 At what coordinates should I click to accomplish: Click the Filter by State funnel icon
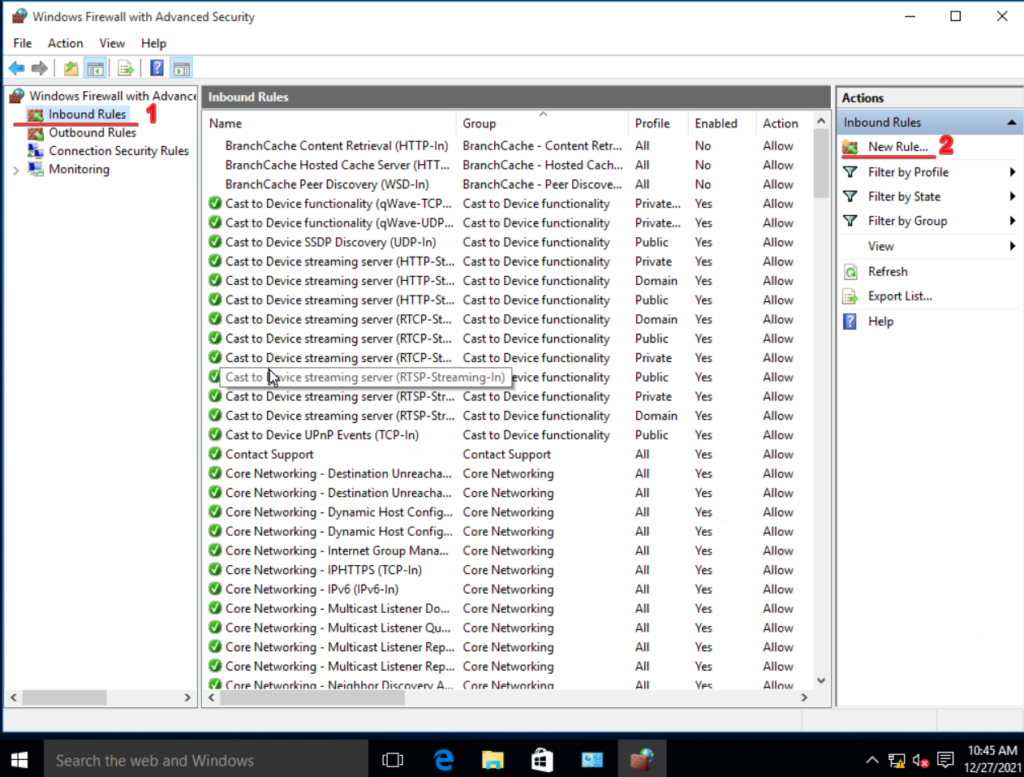pos(850,197)
